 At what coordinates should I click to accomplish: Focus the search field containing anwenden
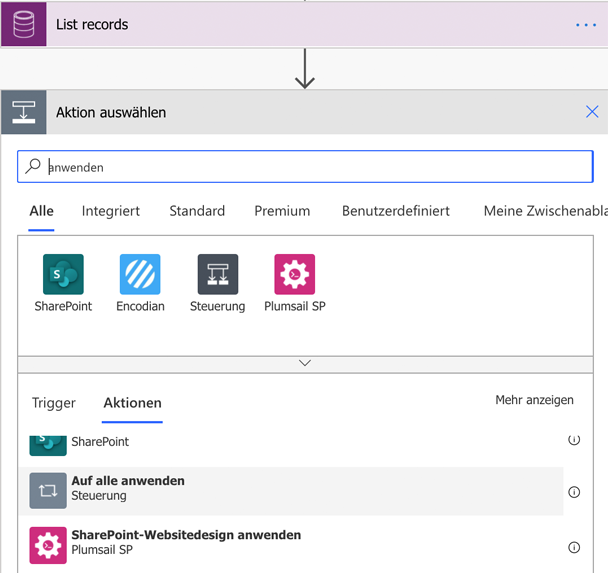[305, 166]
